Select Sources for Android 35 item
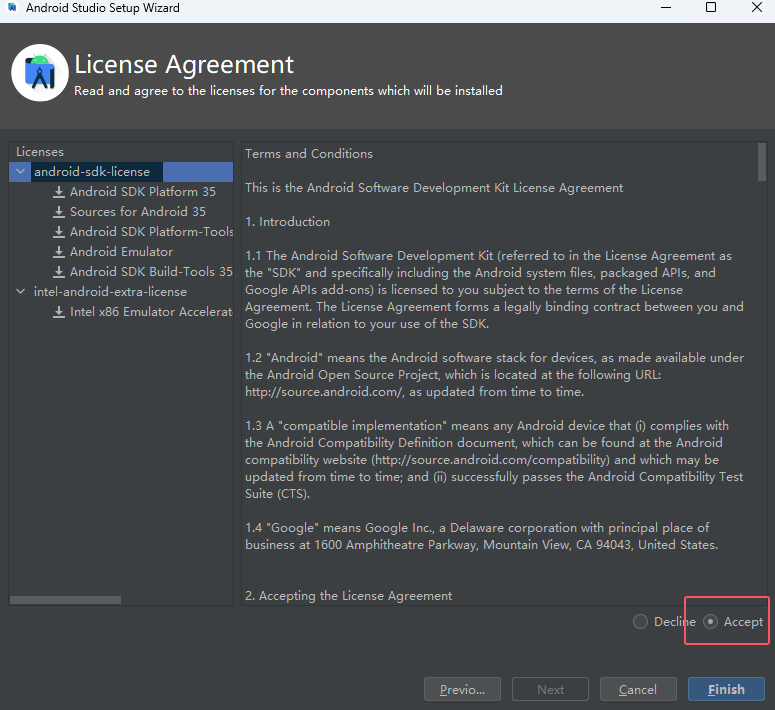775x710 pixels. (x=138, y=212)
